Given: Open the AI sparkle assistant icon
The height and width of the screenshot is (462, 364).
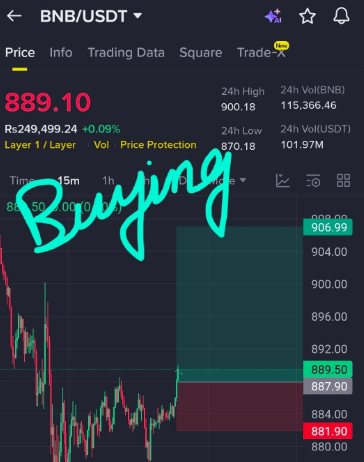Looking at the screenshot, I should 273,16.
